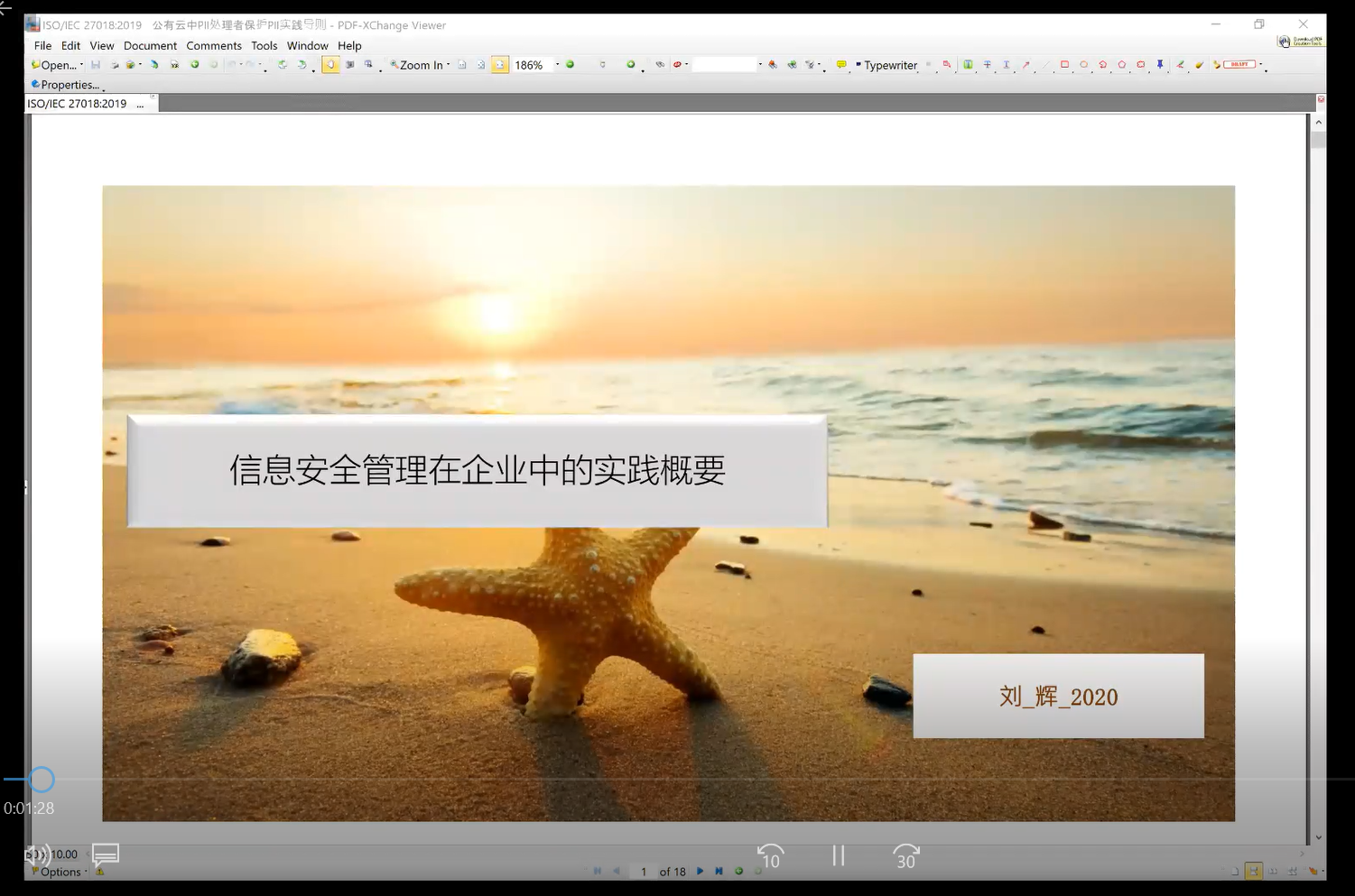Pick the Arrow drawing tool

pos(1026,65)
